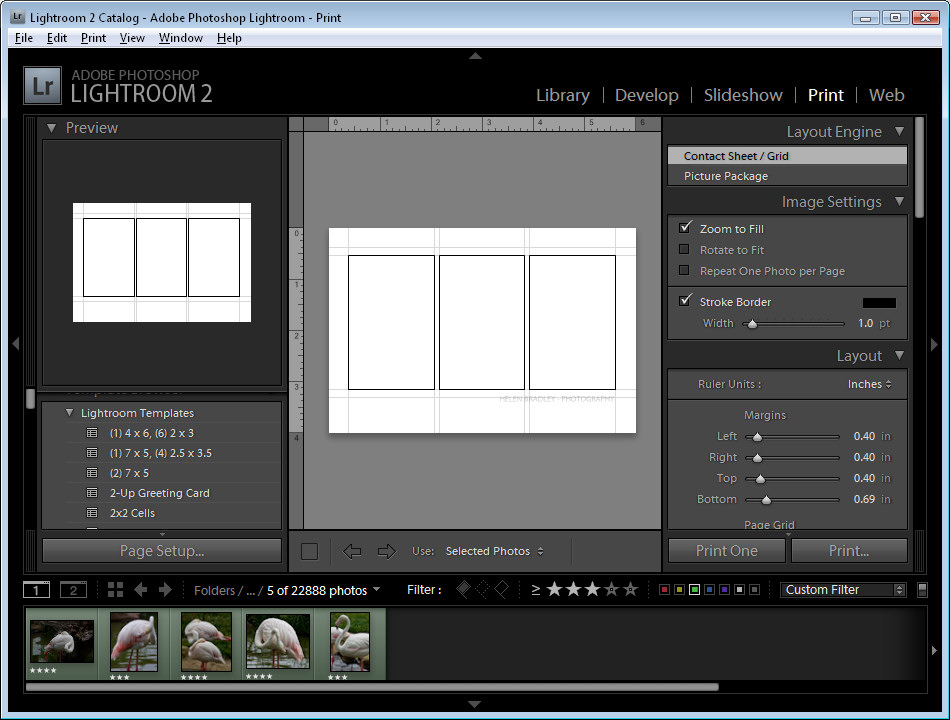Screen dimensions: 950x720
Task: Collapse the Image Settings panel
Action: click(900, 201)
